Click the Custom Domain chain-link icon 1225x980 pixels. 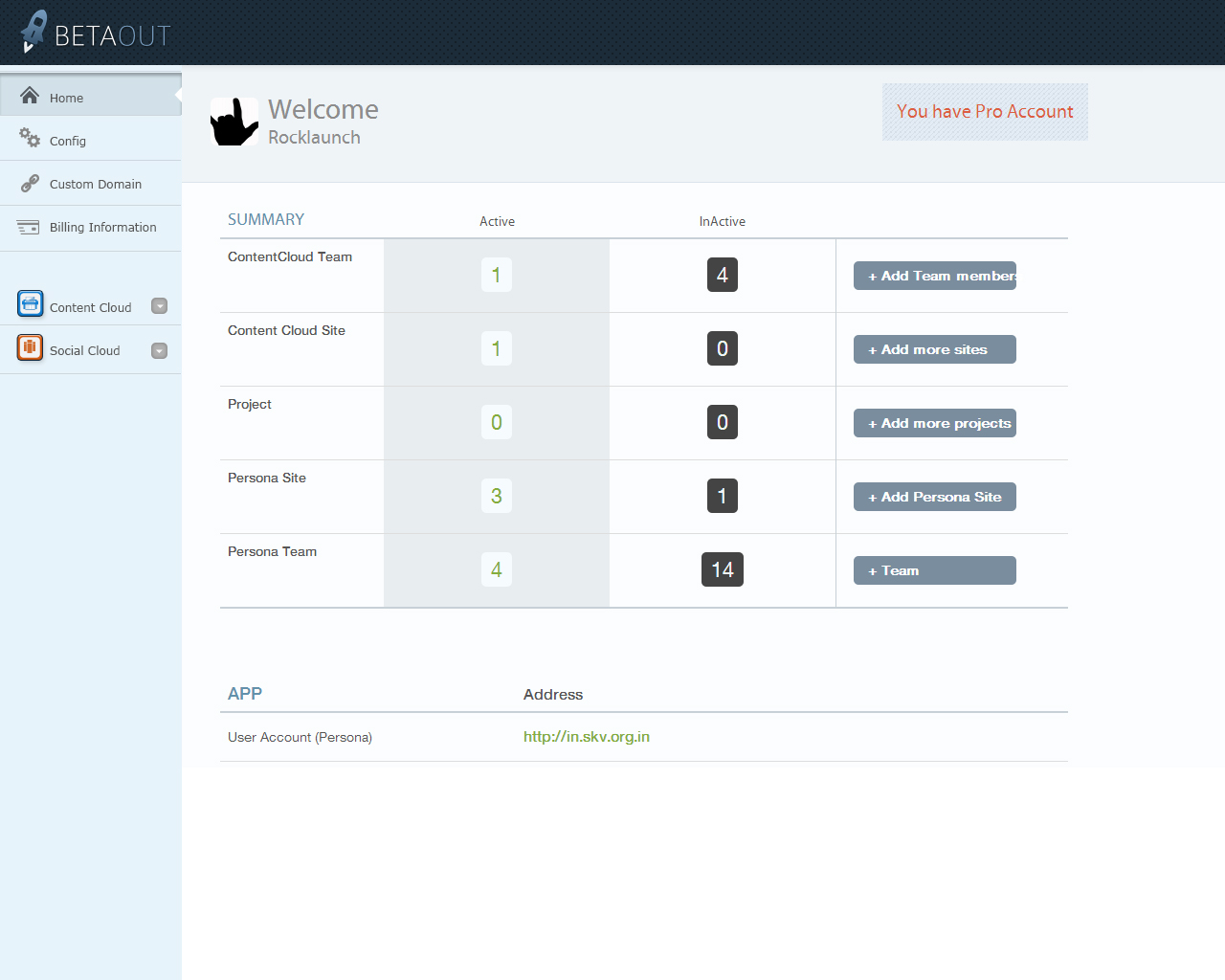click(31, 183)
